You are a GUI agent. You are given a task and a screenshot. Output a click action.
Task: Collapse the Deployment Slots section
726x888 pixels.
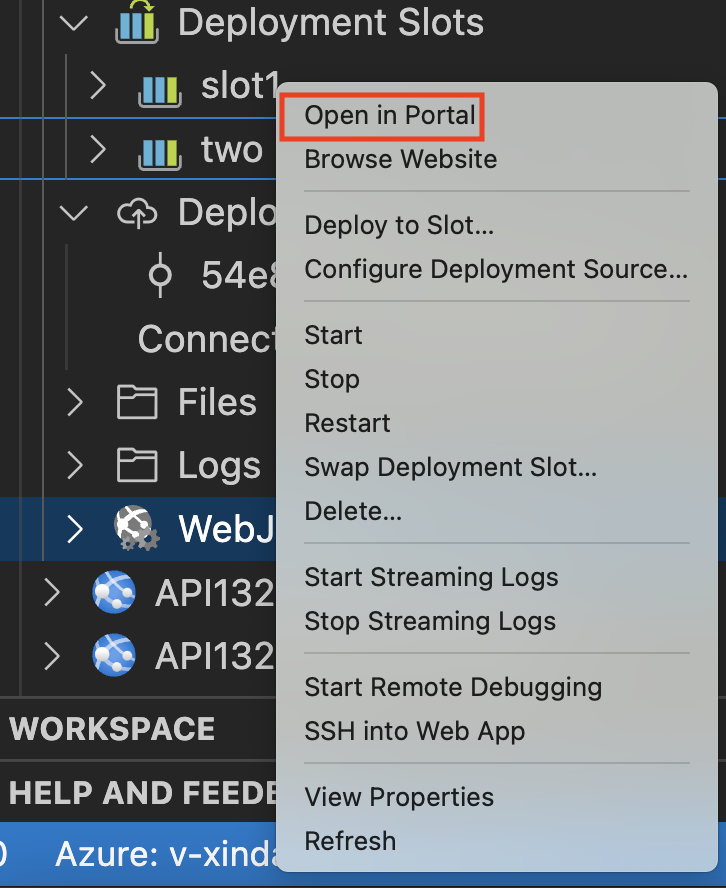point(73,22)
